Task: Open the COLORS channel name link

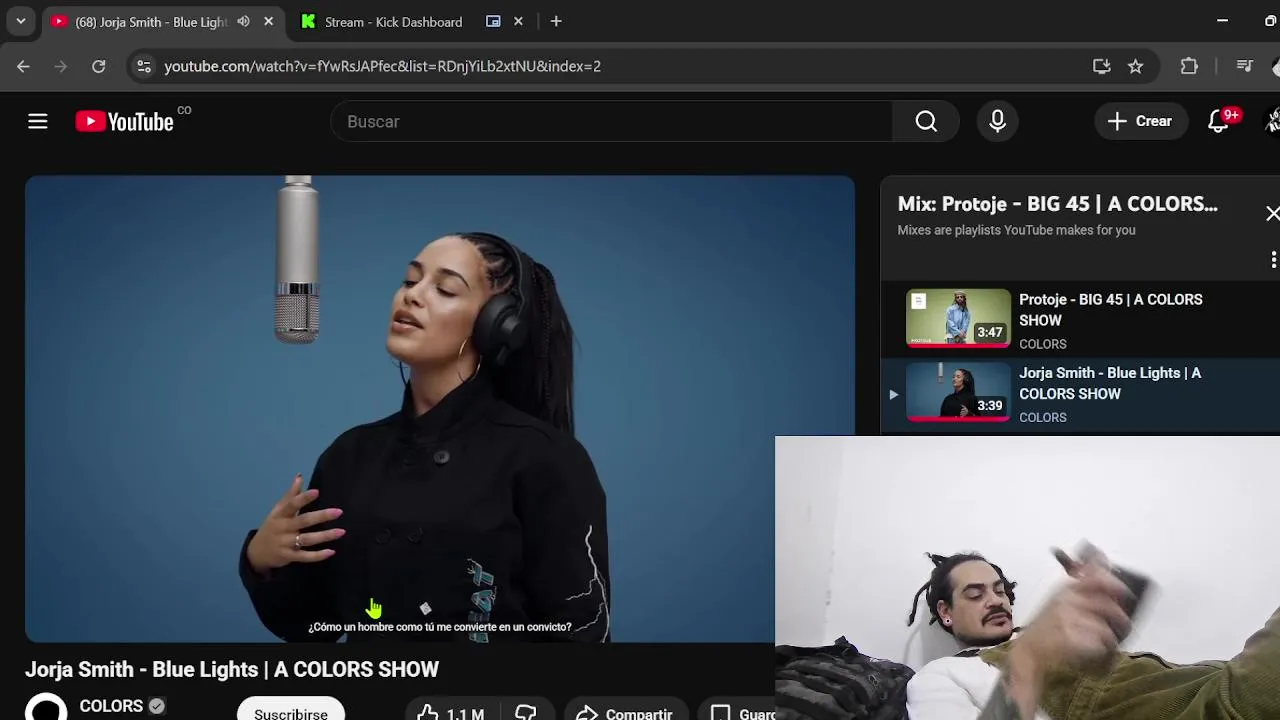Action: pyautogui.click(x=111, y=706)
